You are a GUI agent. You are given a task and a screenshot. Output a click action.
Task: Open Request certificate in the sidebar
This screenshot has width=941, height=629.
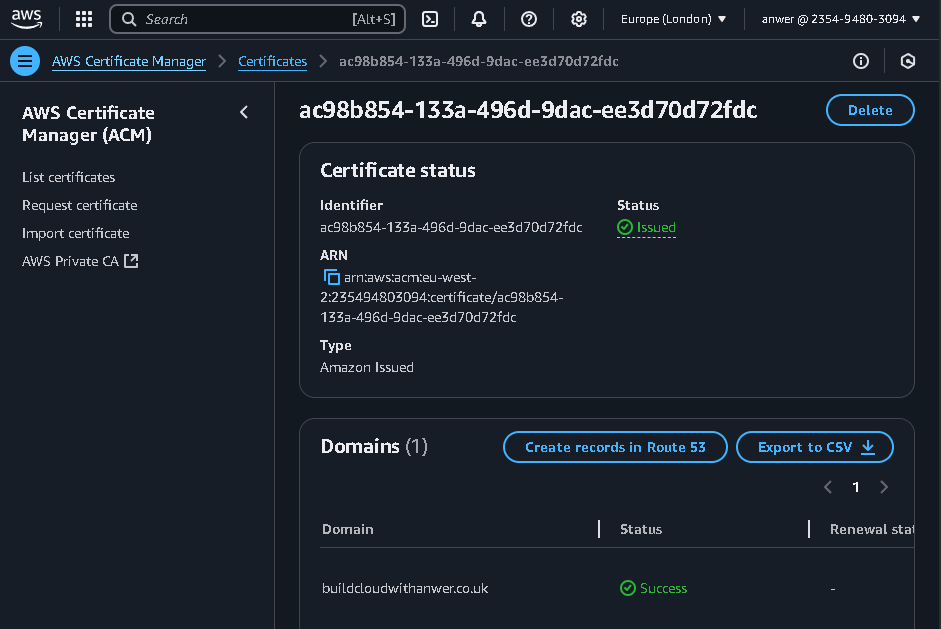pos(80,205)
